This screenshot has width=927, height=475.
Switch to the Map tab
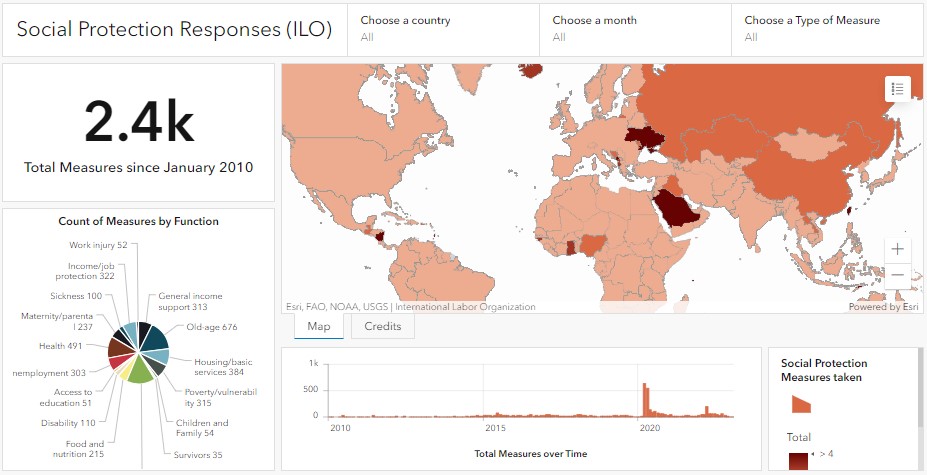[319, 327]
